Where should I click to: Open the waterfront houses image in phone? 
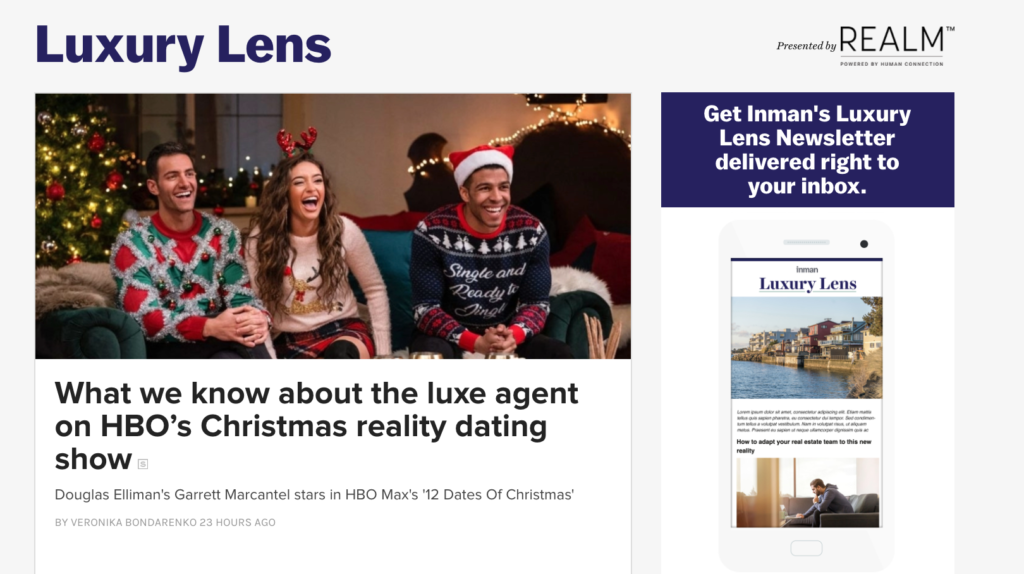coord(807,347)
